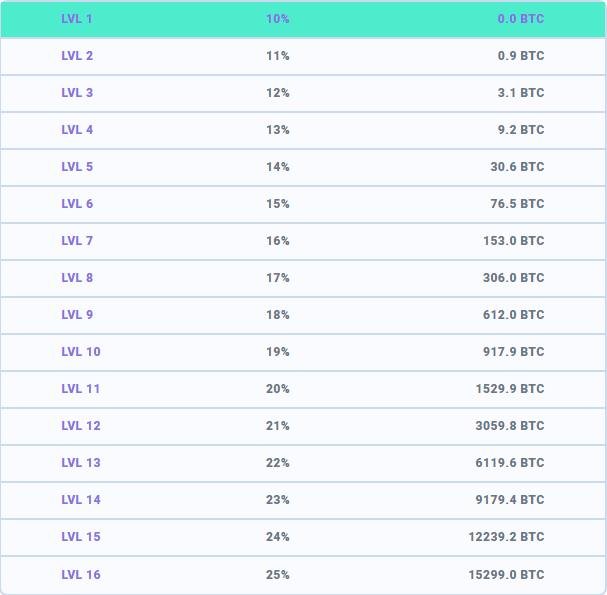This screenshot has height=595, width=607.
Task: Select the 15299.0 BTC amount
Action: point(506,574)
